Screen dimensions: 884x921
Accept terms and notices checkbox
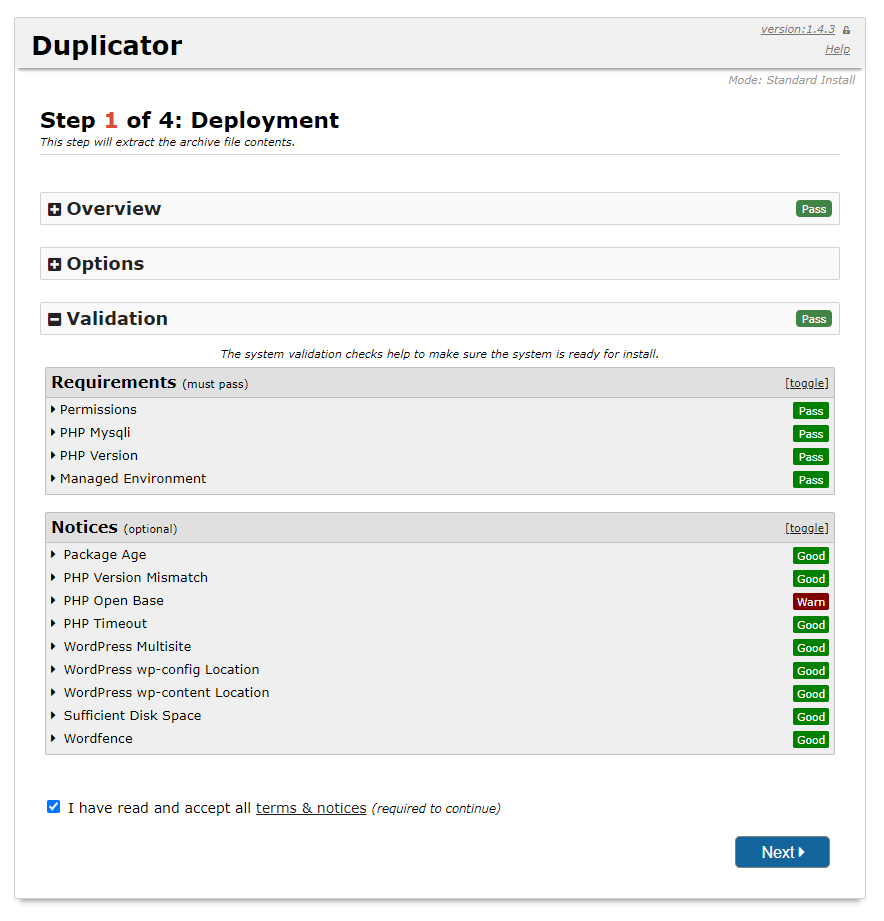pyautogui.click(x=53, y=806)
